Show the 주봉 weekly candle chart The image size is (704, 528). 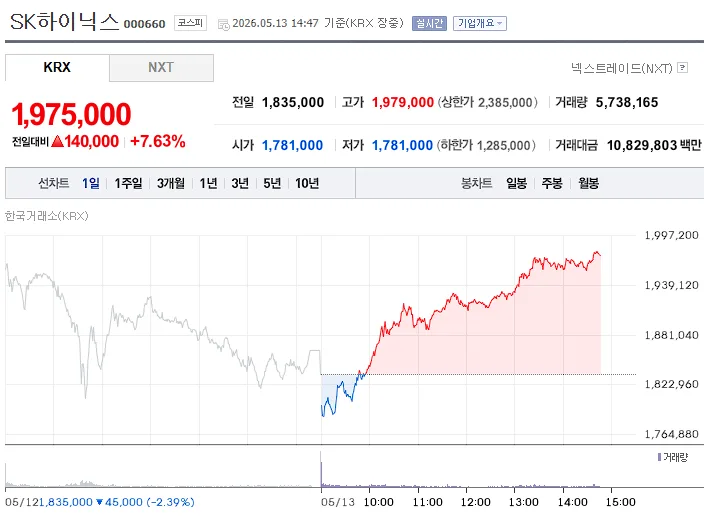click(x=552, y=183)
